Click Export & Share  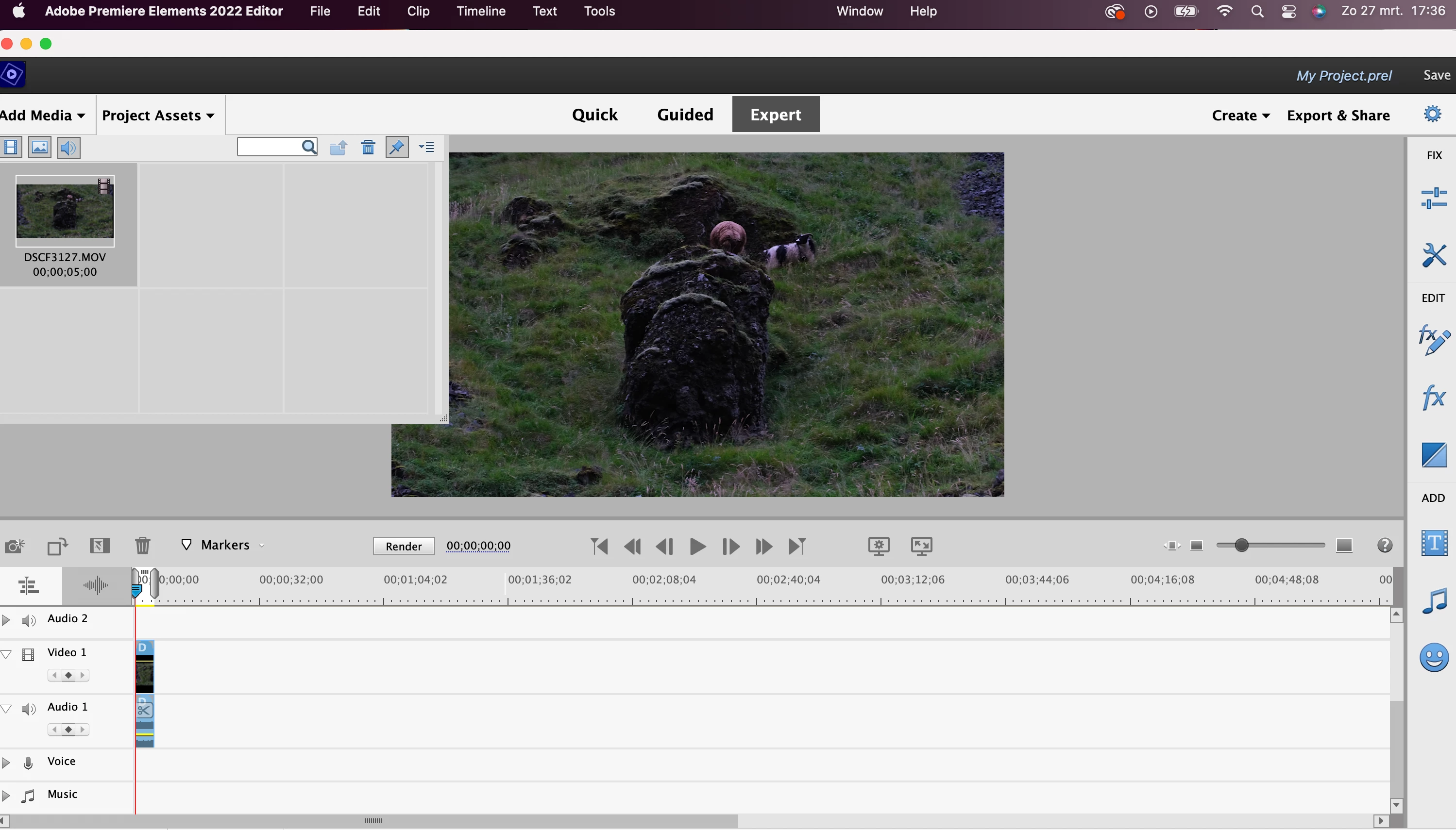click(1338, 116)
